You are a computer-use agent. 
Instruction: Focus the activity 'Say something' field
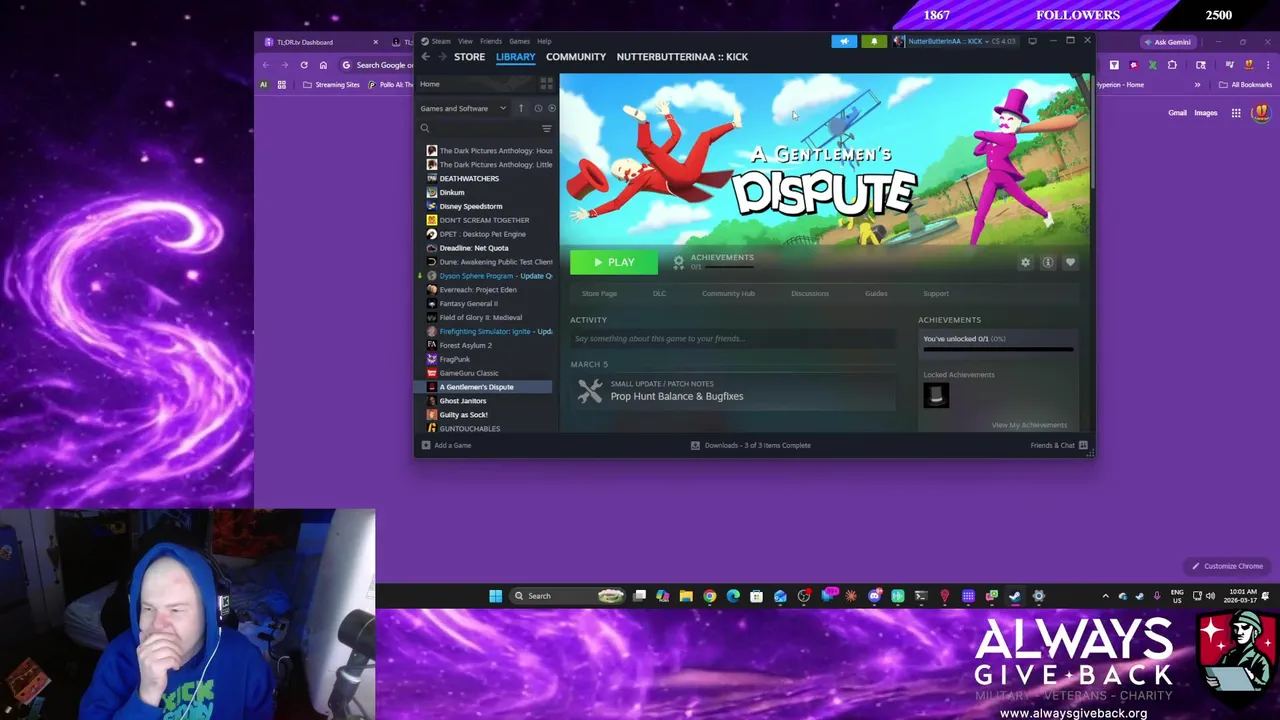(x=732, y=339)
